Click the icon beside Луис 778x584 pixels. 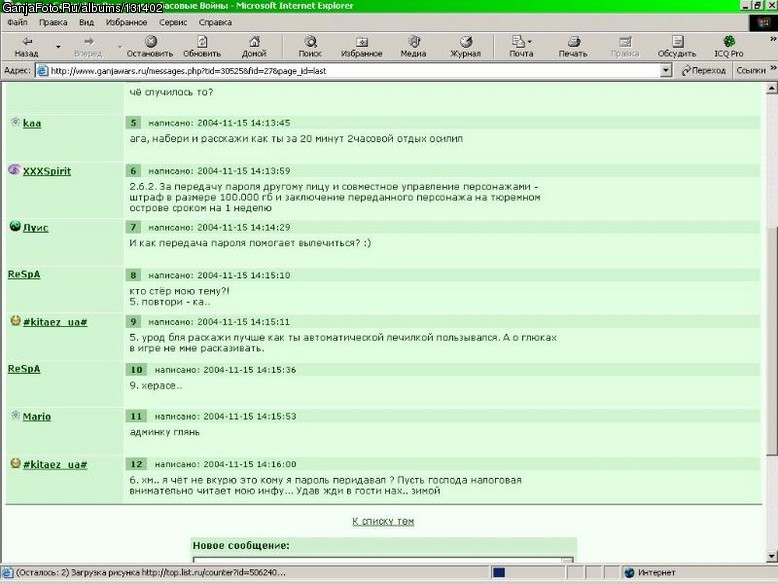tap(15, 226)
